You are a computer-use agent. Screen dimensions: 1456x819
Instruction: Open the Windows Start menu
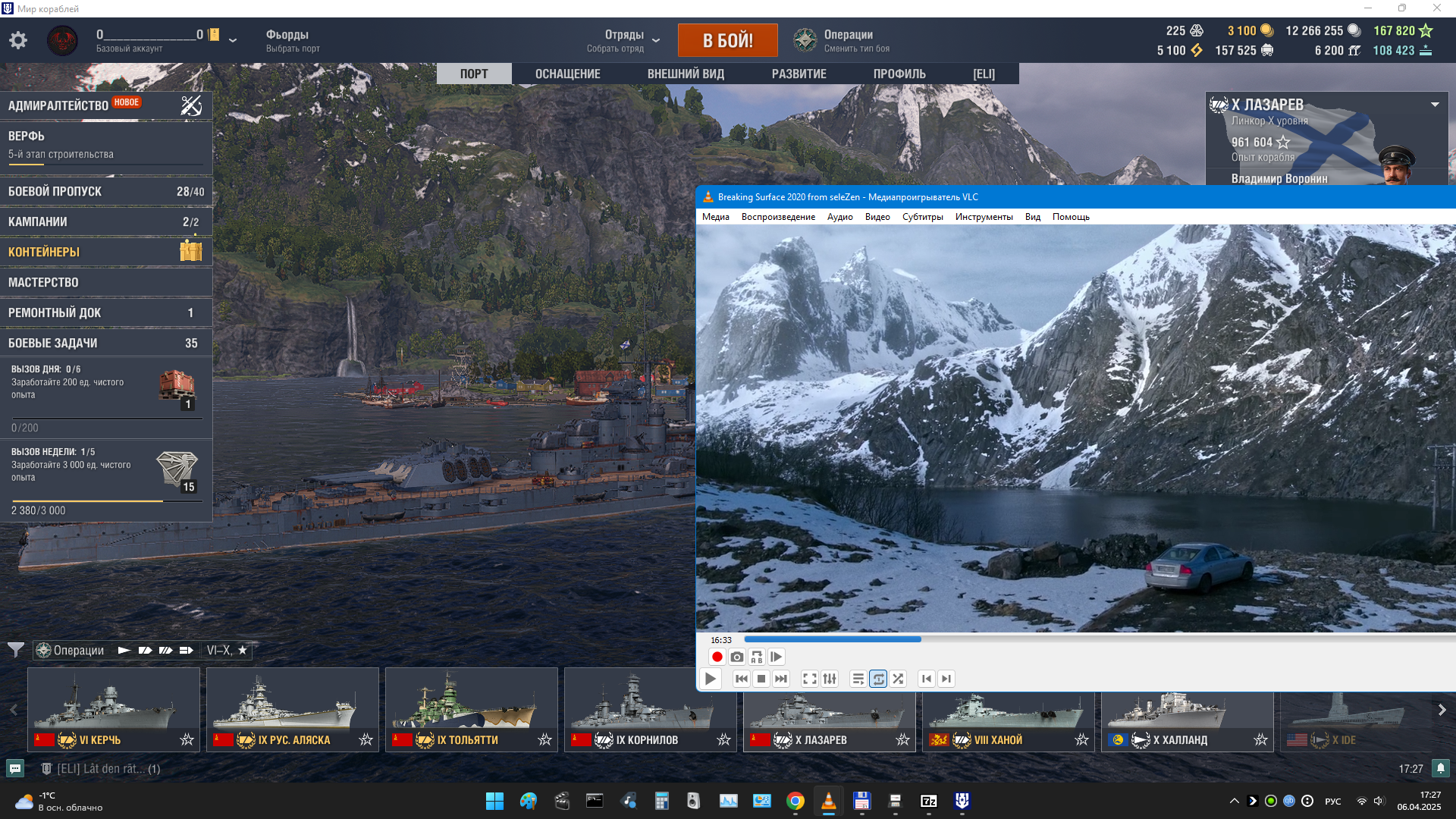pyautogui.click(x=494, y=801)
